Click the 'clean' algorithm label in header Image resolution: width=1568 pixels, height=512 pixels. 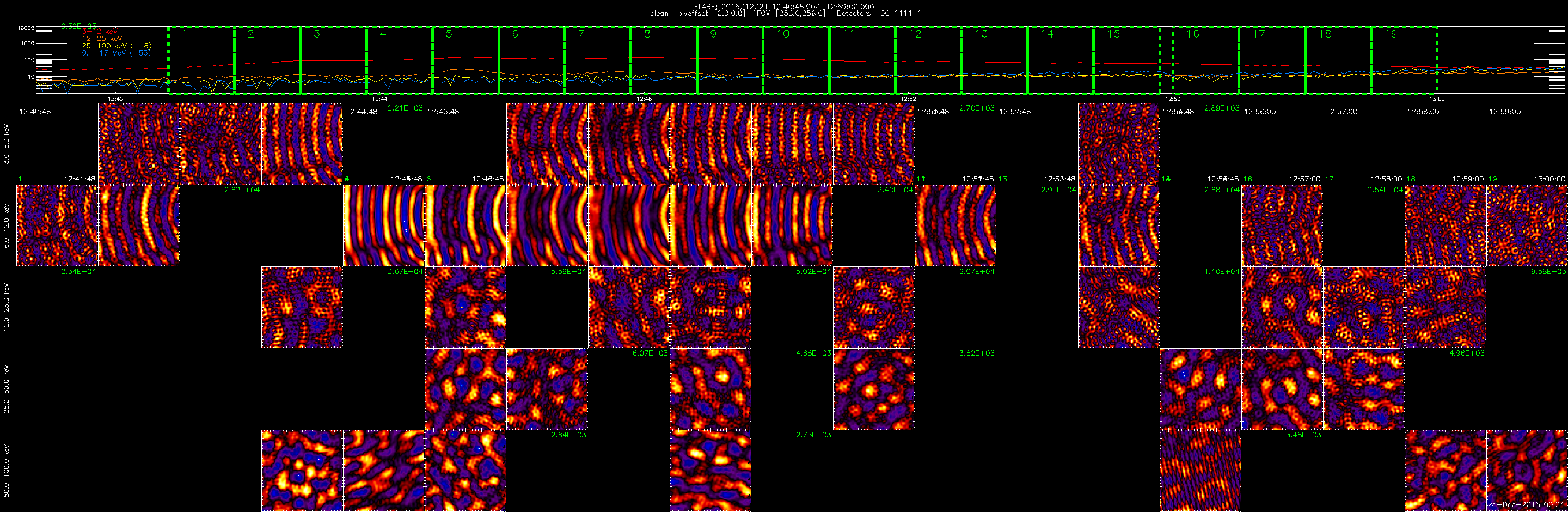(659, 14)
